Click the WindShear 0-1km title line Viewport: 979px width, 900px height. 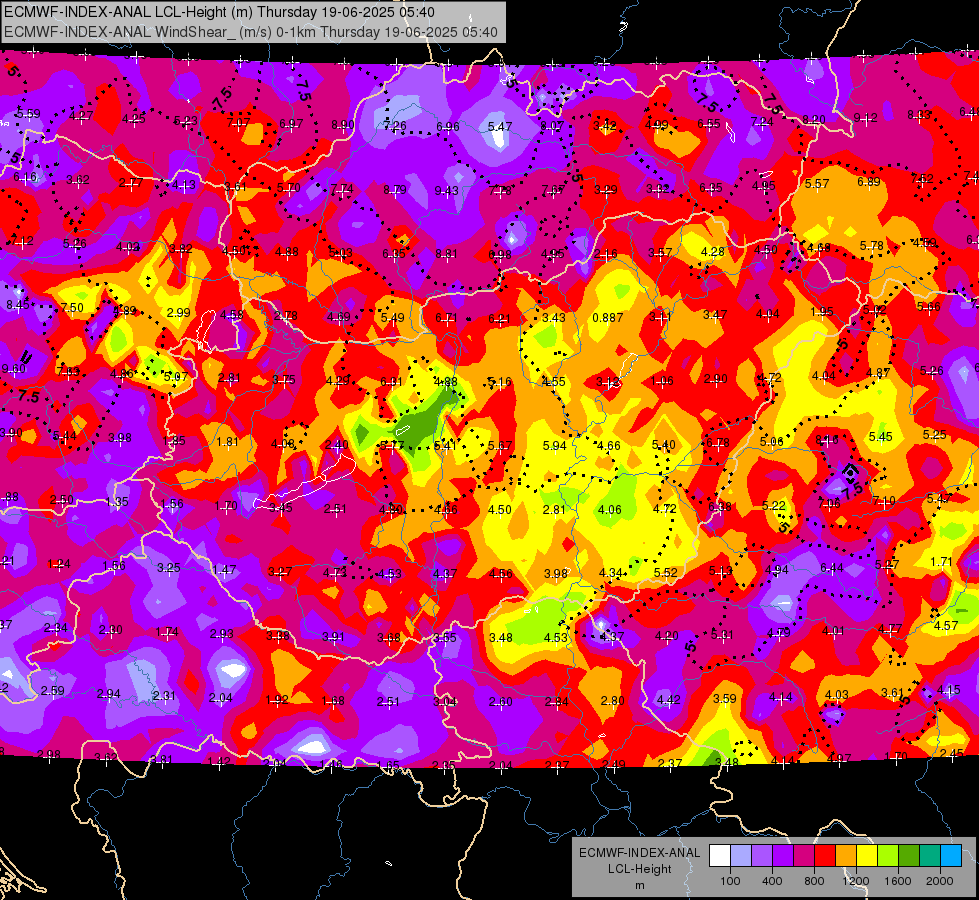pyautogui.click(x=250, y=32)
